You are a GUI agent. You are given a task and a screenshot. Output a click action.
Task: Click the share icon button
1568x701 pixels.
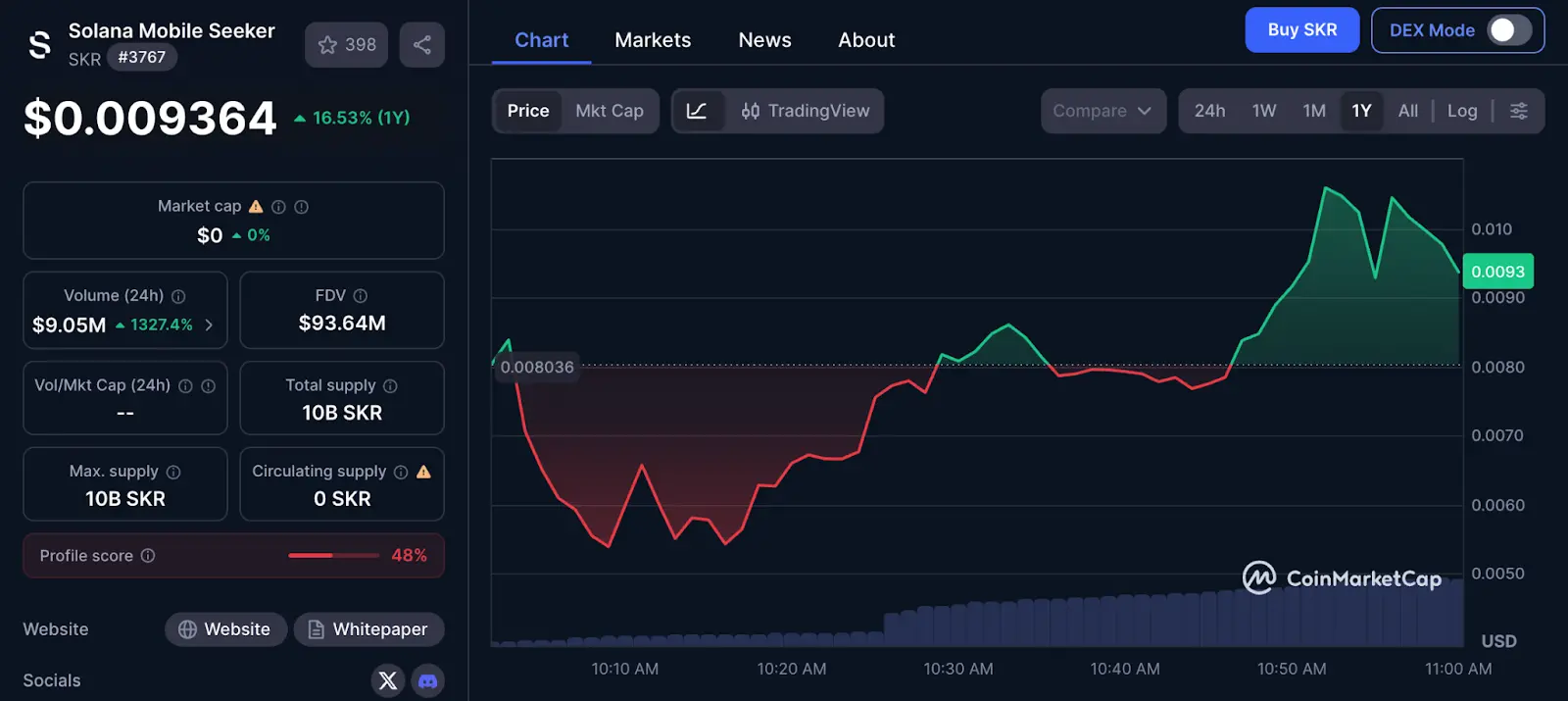[x=422, y=45]
